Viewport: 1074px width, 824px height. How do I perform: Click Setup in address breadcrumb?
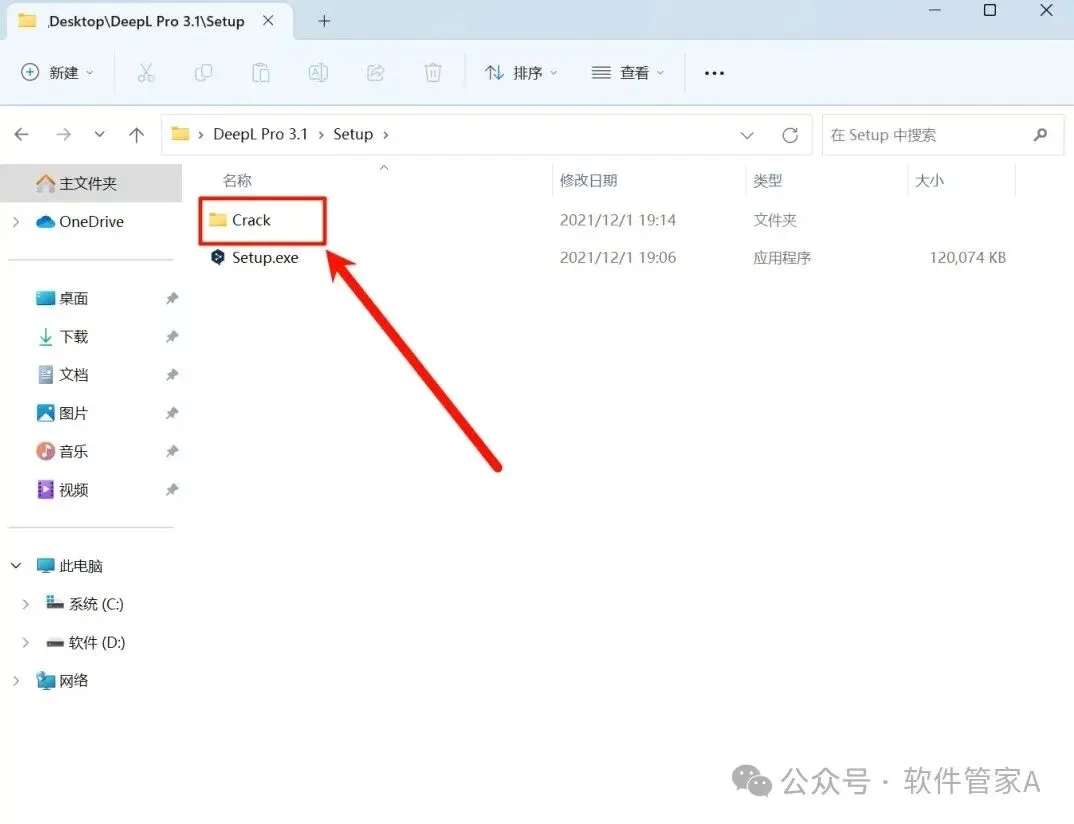(x=353, y=134)
